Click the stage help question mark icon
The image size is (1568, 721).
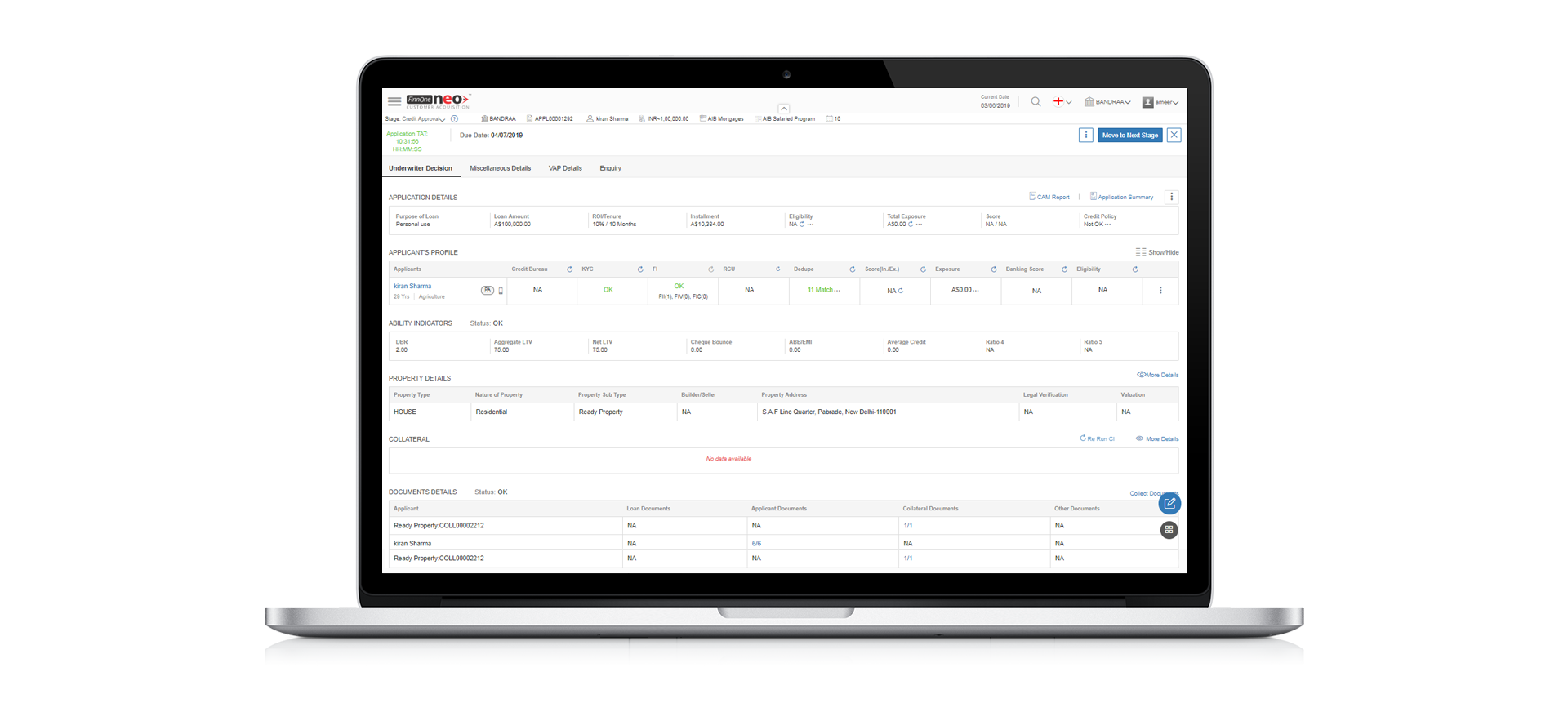pyautogui.click(x=455, y=119)
